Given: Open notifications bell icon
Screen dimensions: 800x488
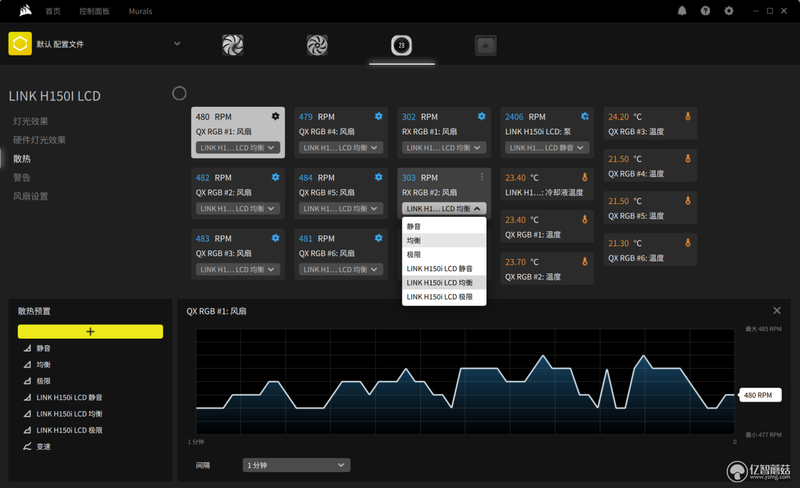Looking at the screenshot, I should (x=682, y=11).
